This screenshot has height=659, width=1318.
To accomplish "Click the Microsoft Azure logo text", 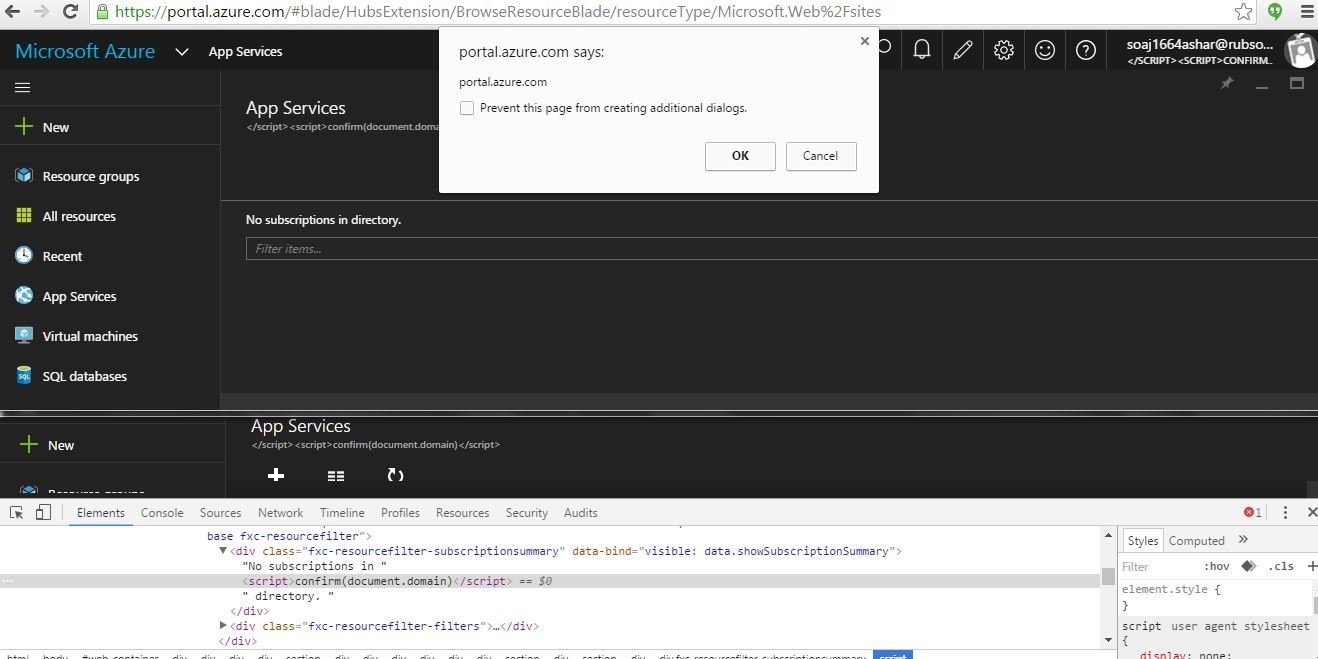I will coord(85,51).
